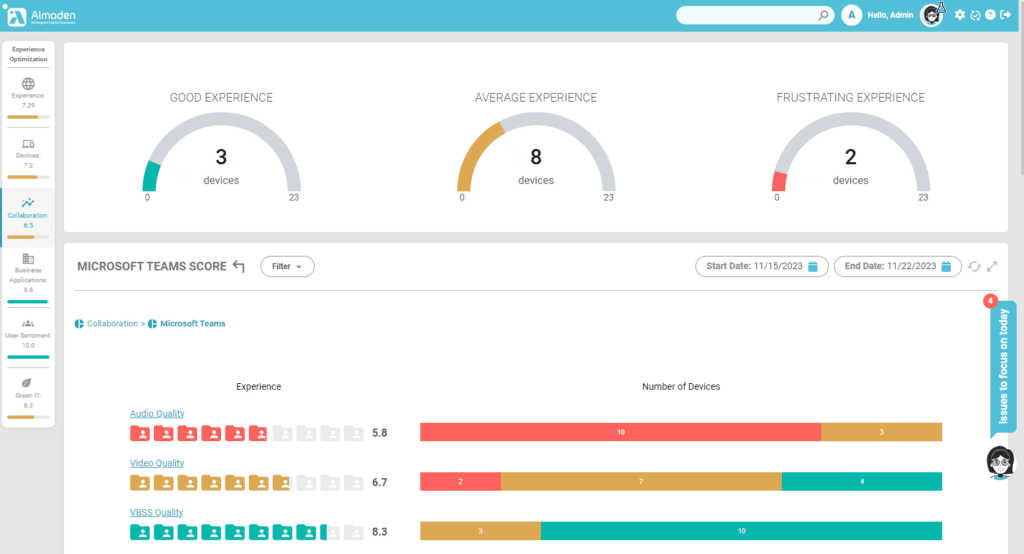The width and height of the screenshot is (1024, 554).
Task: Open Issues to focus on today tab
Action: coord(1003,366)
